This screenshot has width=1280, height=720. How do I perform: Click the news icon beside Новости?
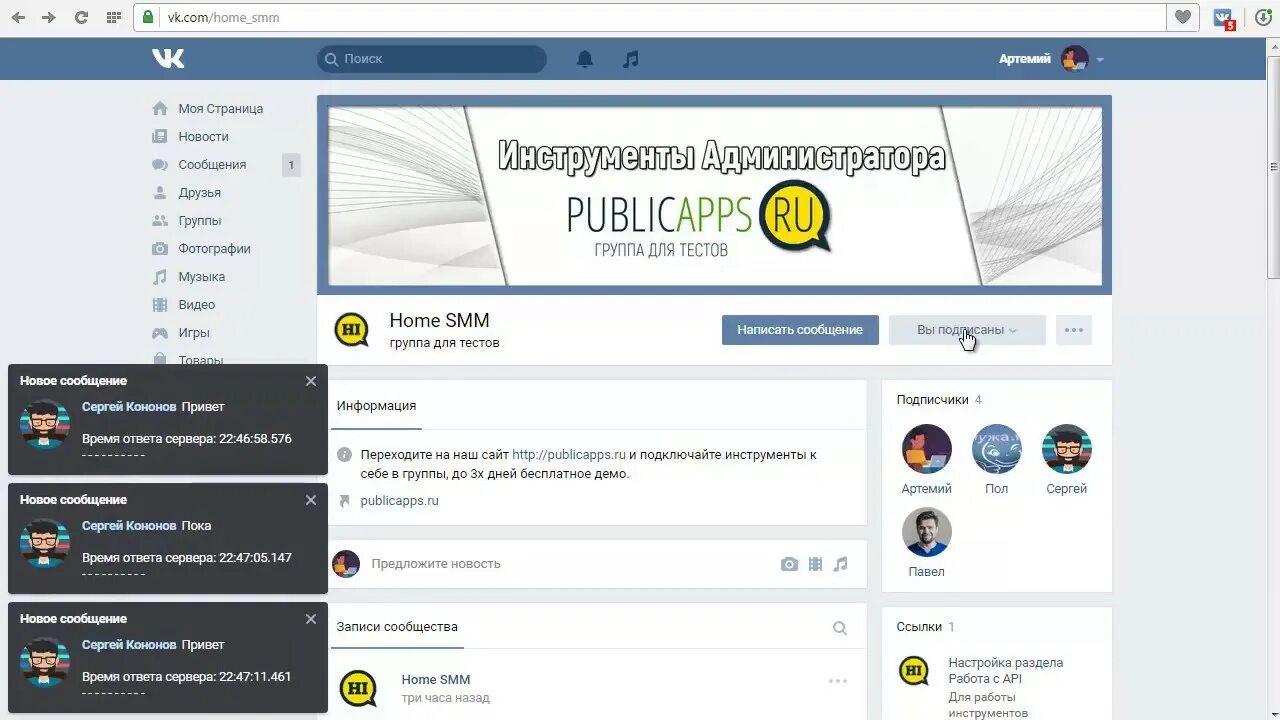160,136
